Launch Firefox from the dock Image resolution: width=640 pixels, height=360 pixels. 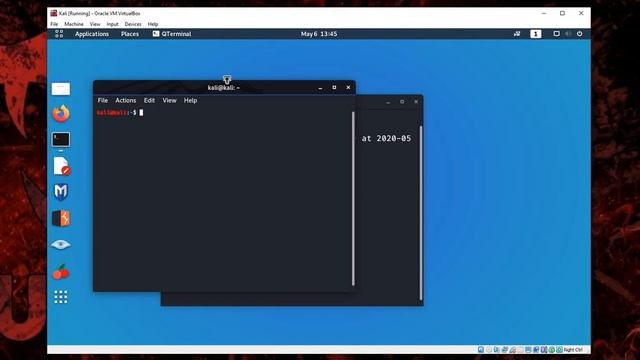pyautogui.click(x=61, y=114)
